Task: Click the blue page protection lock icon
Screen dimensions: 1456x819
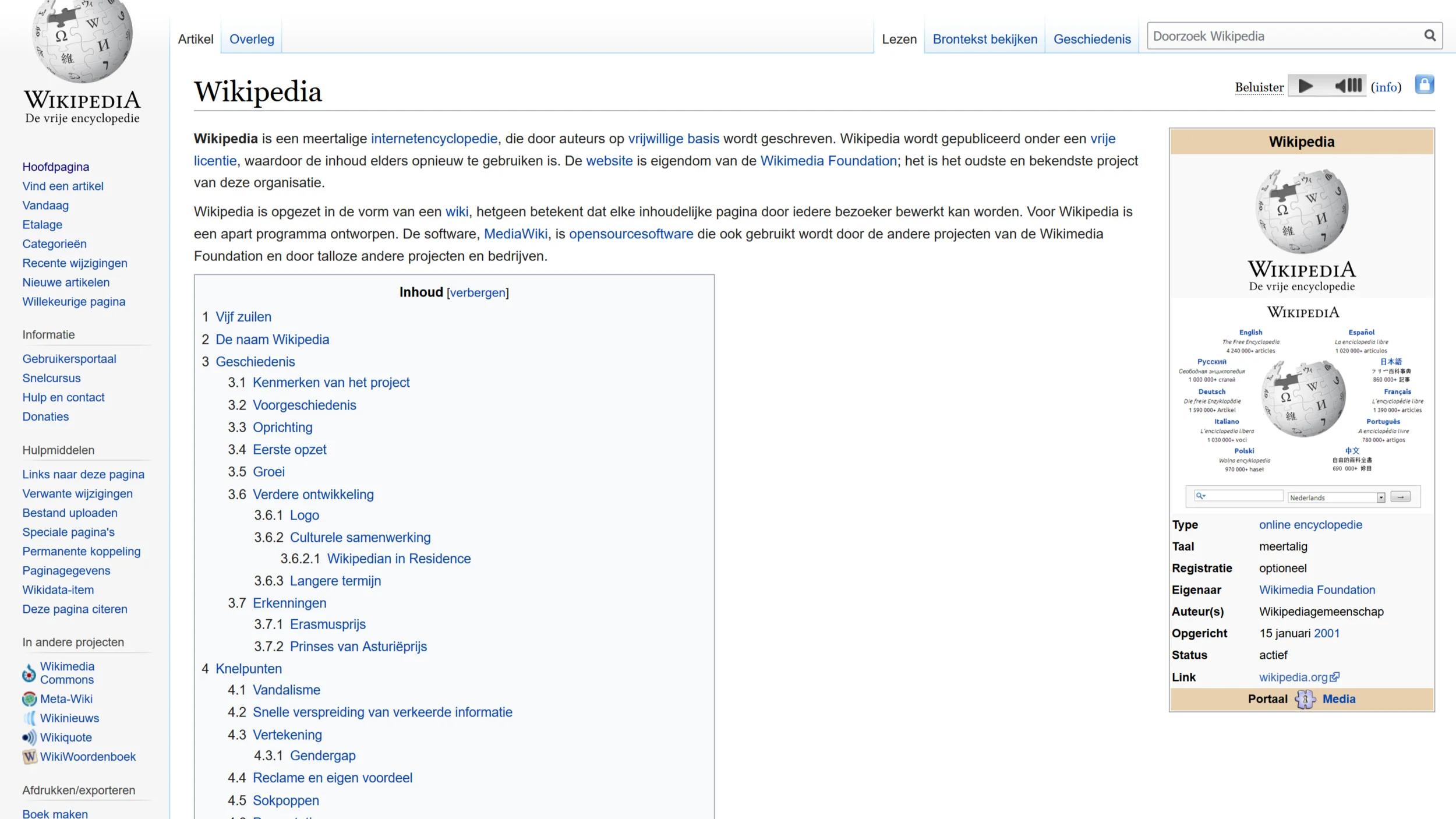Action: point(1424,85)
